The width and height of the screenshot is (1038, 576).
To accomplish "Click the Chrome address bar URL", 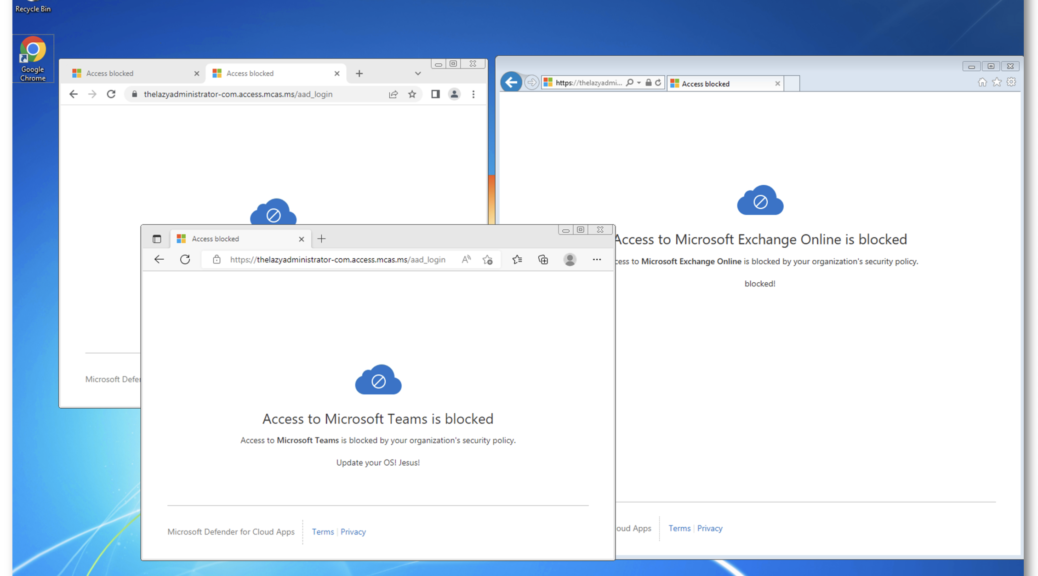I will click(x=238, y=94).
